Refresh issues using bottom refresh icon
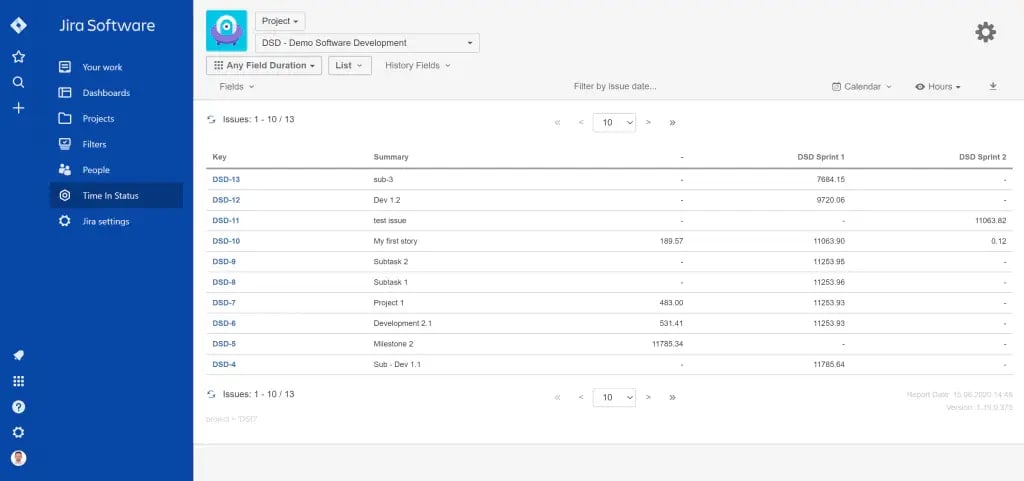1024x481 pixels. point(211,394)
